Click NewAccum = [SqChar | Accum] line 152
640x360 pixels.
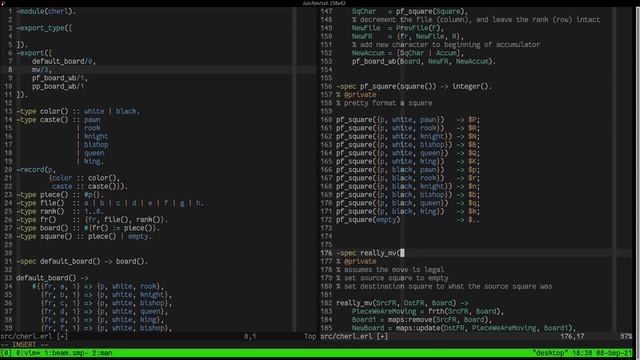pos(408,53)
